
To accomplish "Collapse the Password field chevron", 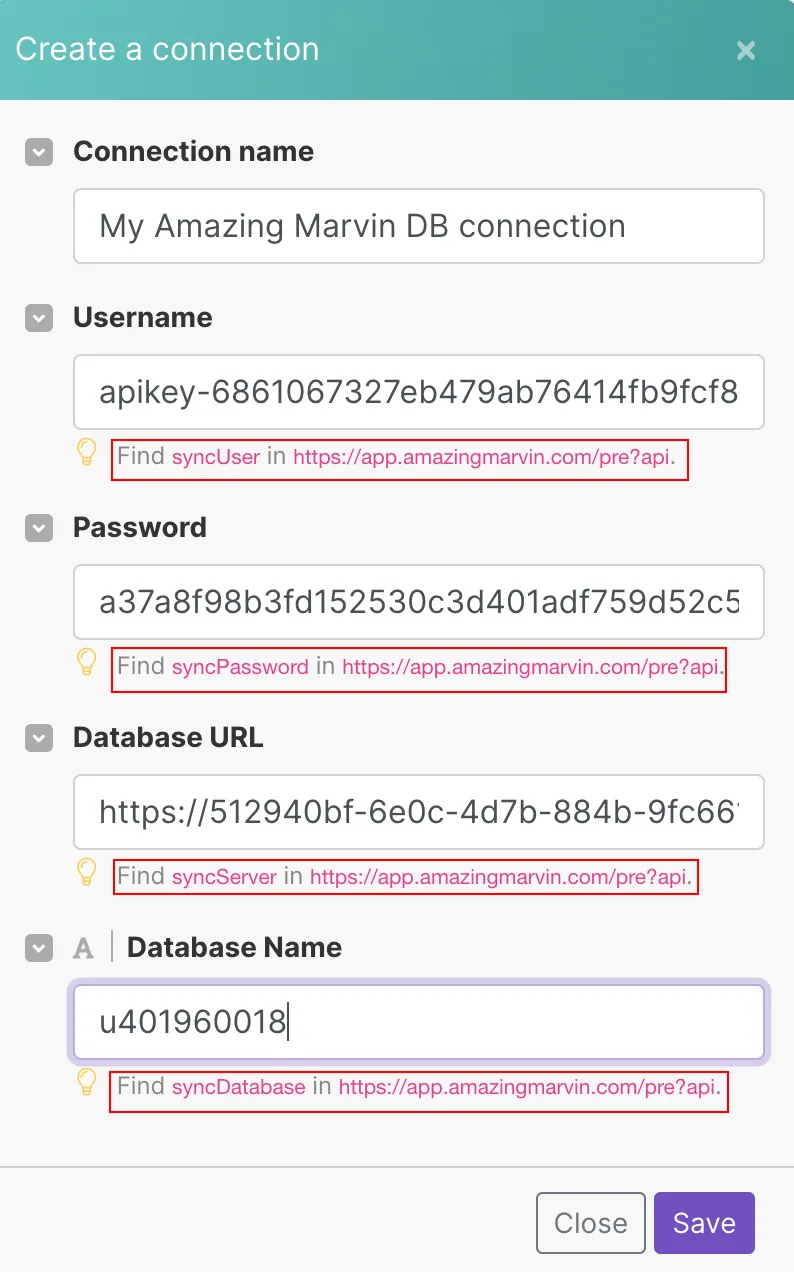I will click(39, 528).
